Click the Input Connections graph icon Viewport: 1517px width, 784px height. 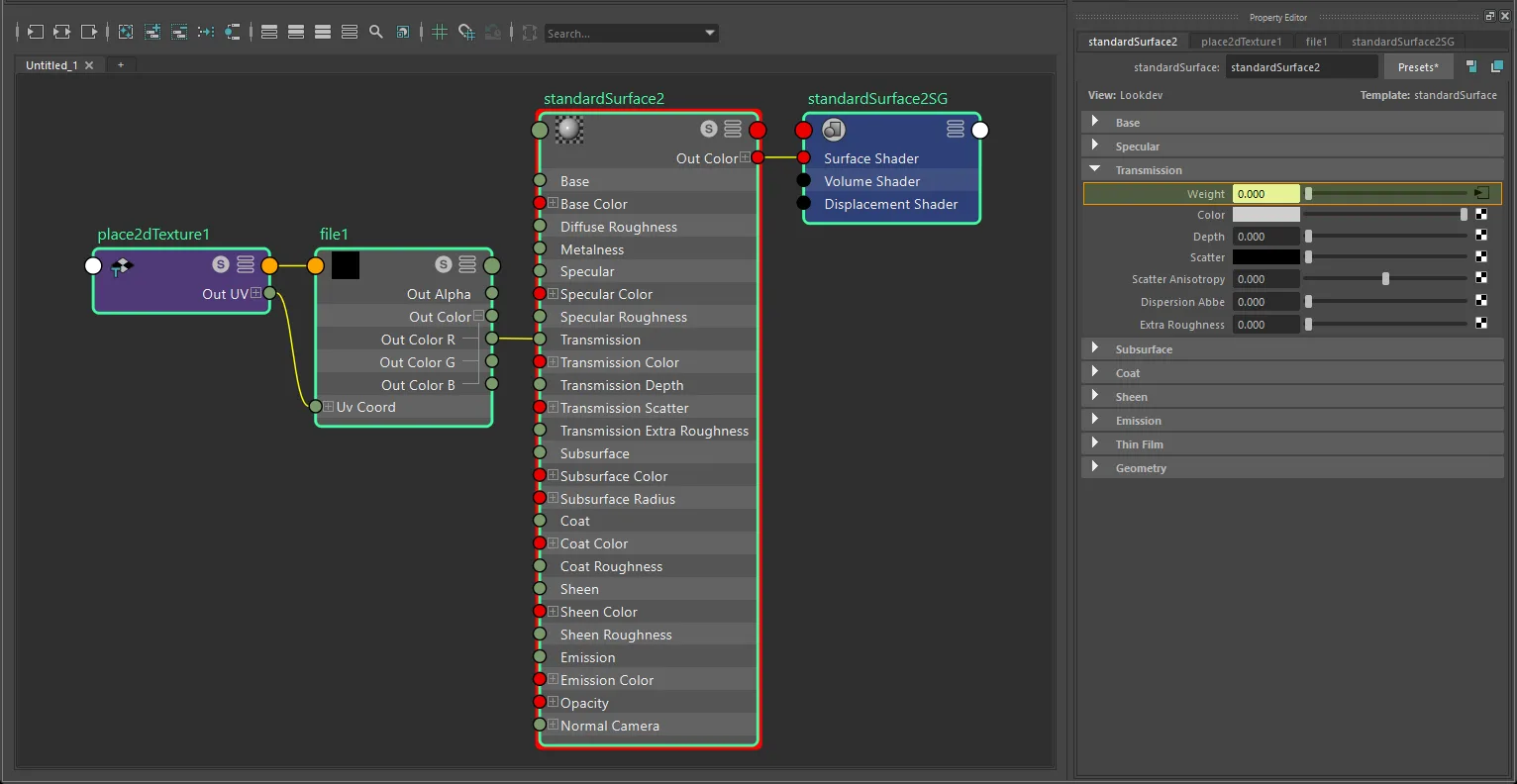pos(36,33)
